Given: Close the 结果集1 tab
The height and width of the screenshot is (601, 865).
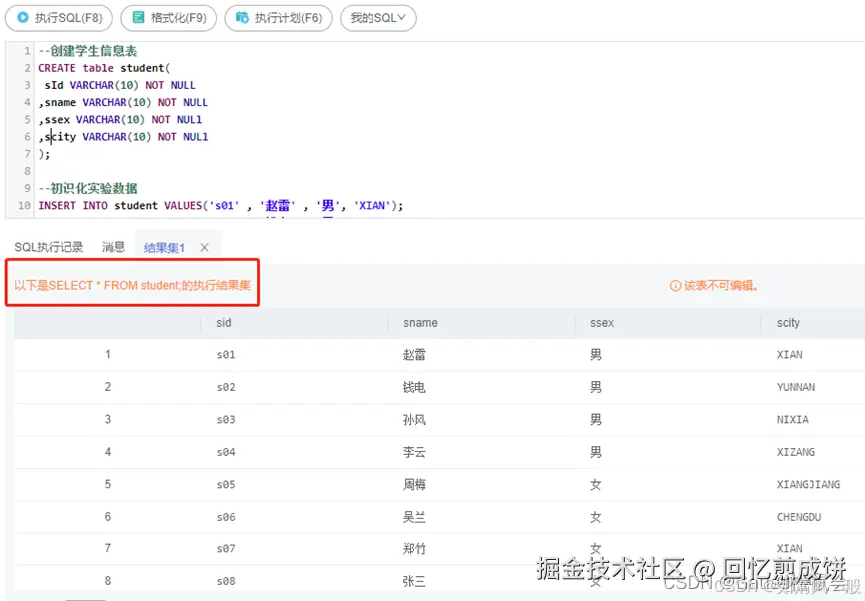Looking at the screenshot, I should click(205, 248).
